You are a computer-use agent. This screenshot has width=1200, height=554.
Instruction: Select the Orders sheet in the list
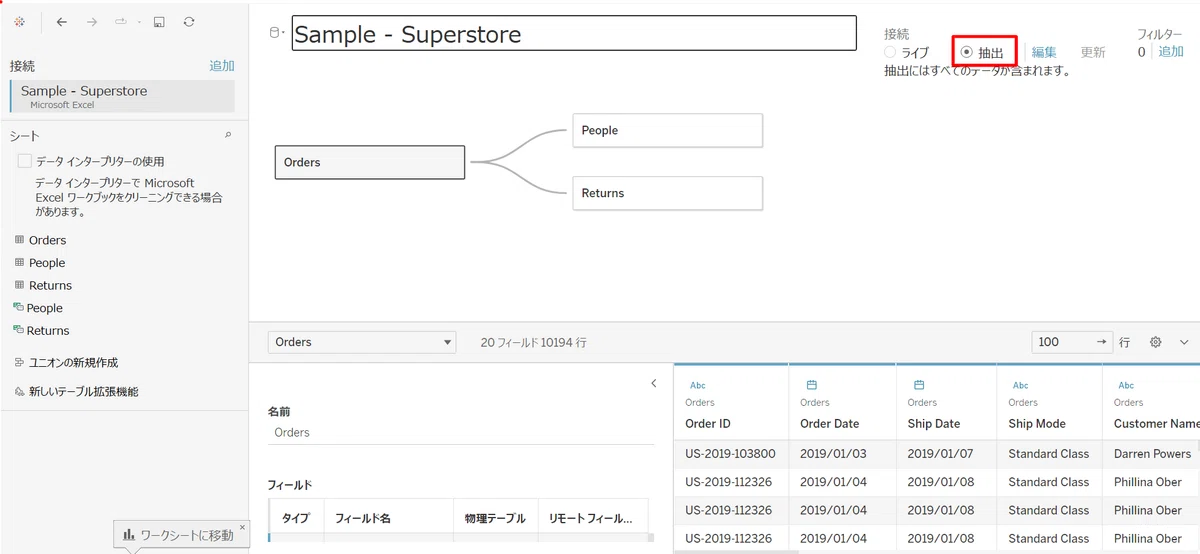click(47, 240)
